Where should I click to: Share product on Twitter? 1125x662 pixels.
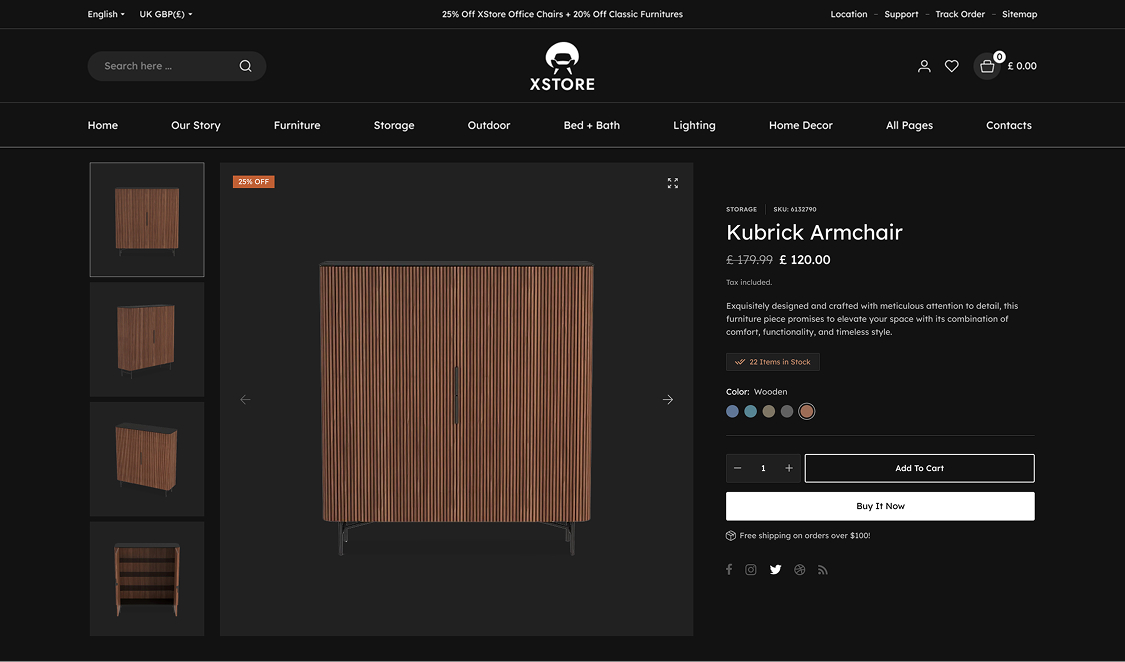775,570
